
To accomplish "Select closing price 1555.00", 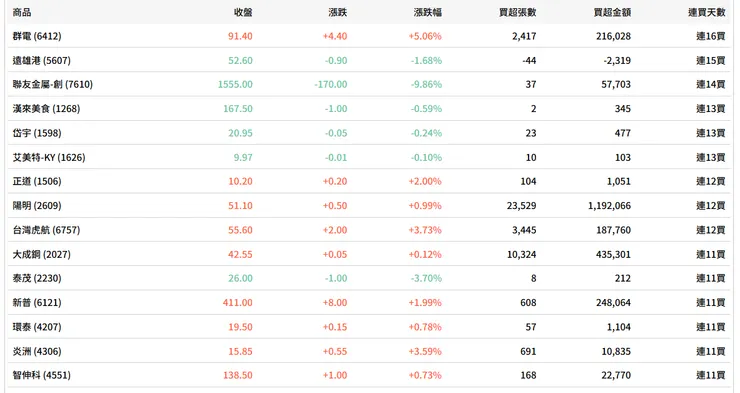I will (235, 84).
